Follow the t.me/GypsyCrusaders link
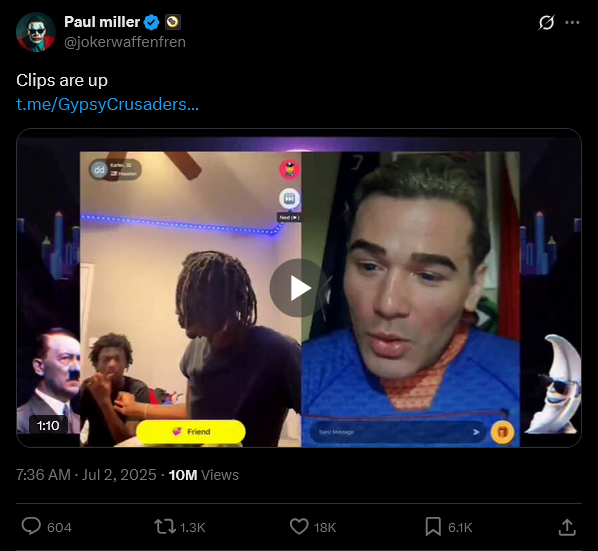The image size is (598, 551). pyautogui.click(x=108, y=104)
